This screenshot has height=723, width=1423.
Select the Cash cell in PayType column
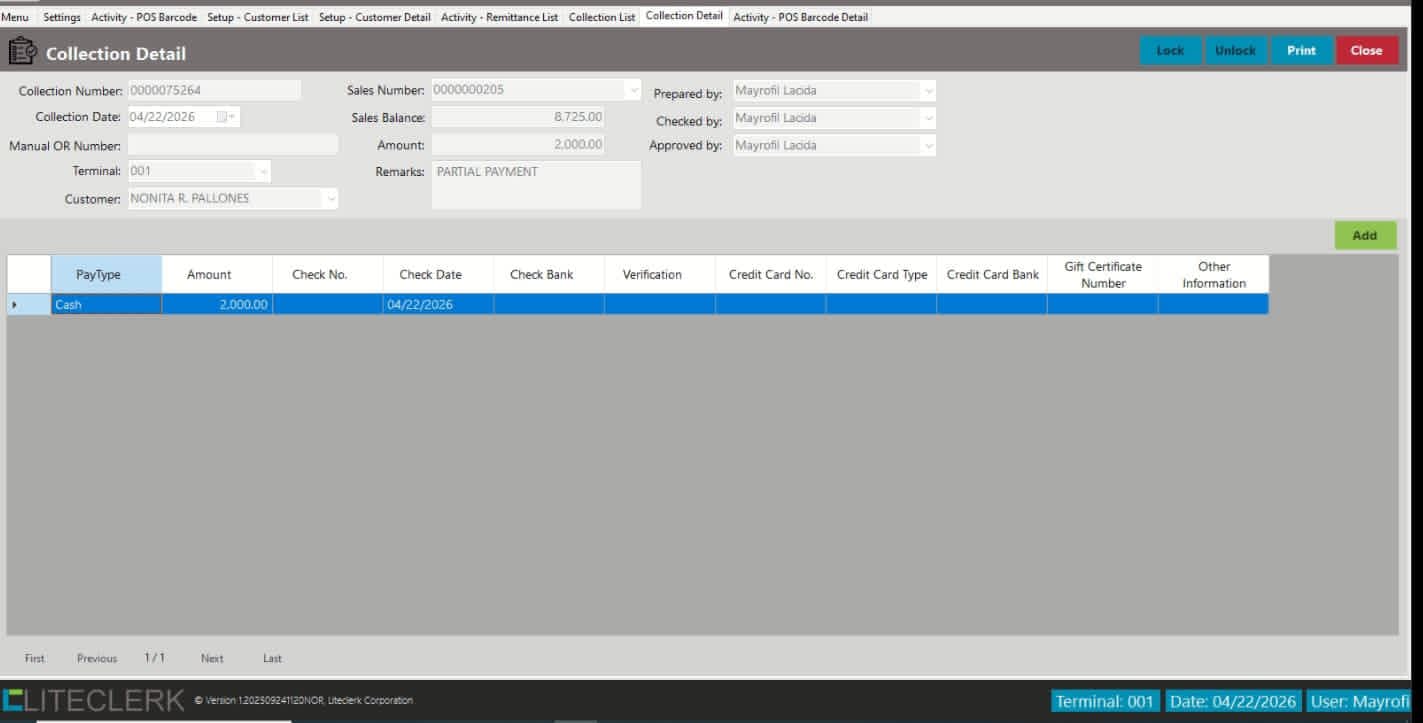tap(106, 305)
